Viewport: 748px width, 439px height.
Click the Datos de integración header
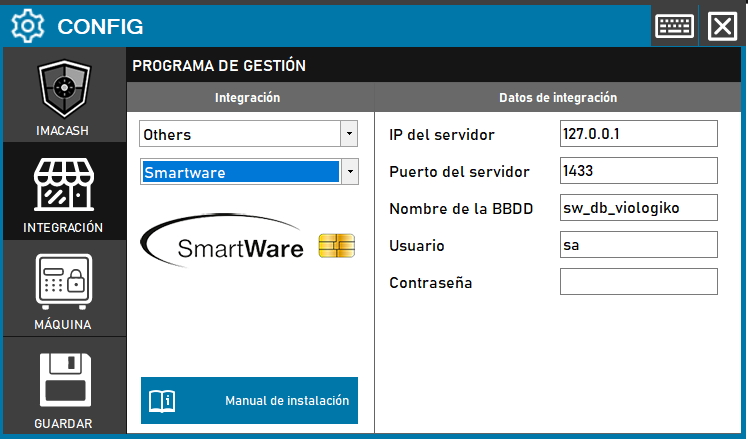[557, 98]
